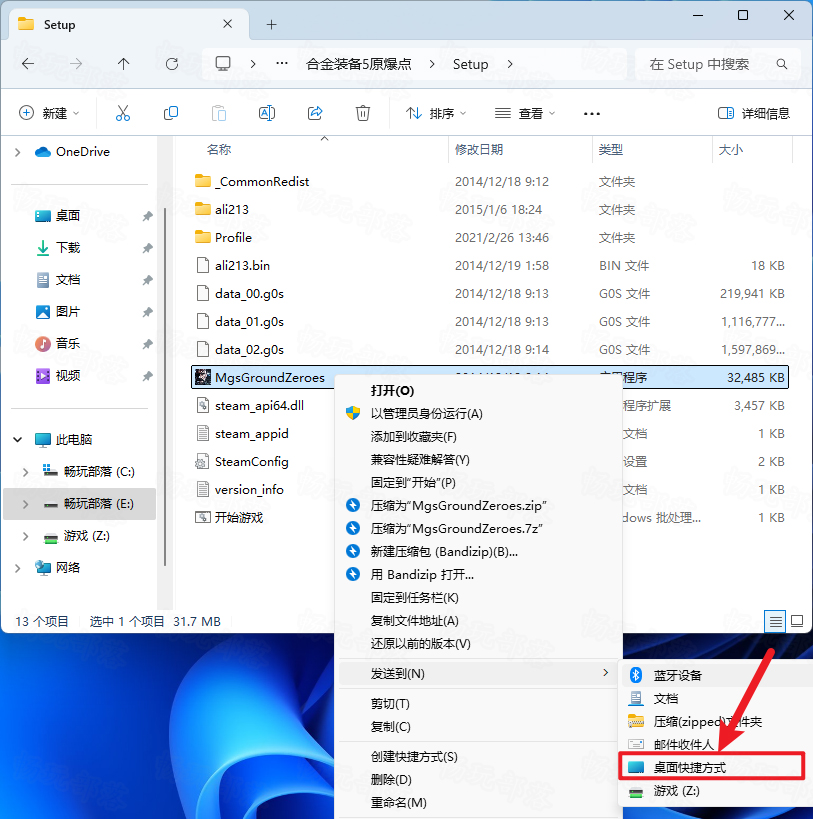
Task: Open the more options ellipsis in toolbar
Action: [x=592, y=113]
